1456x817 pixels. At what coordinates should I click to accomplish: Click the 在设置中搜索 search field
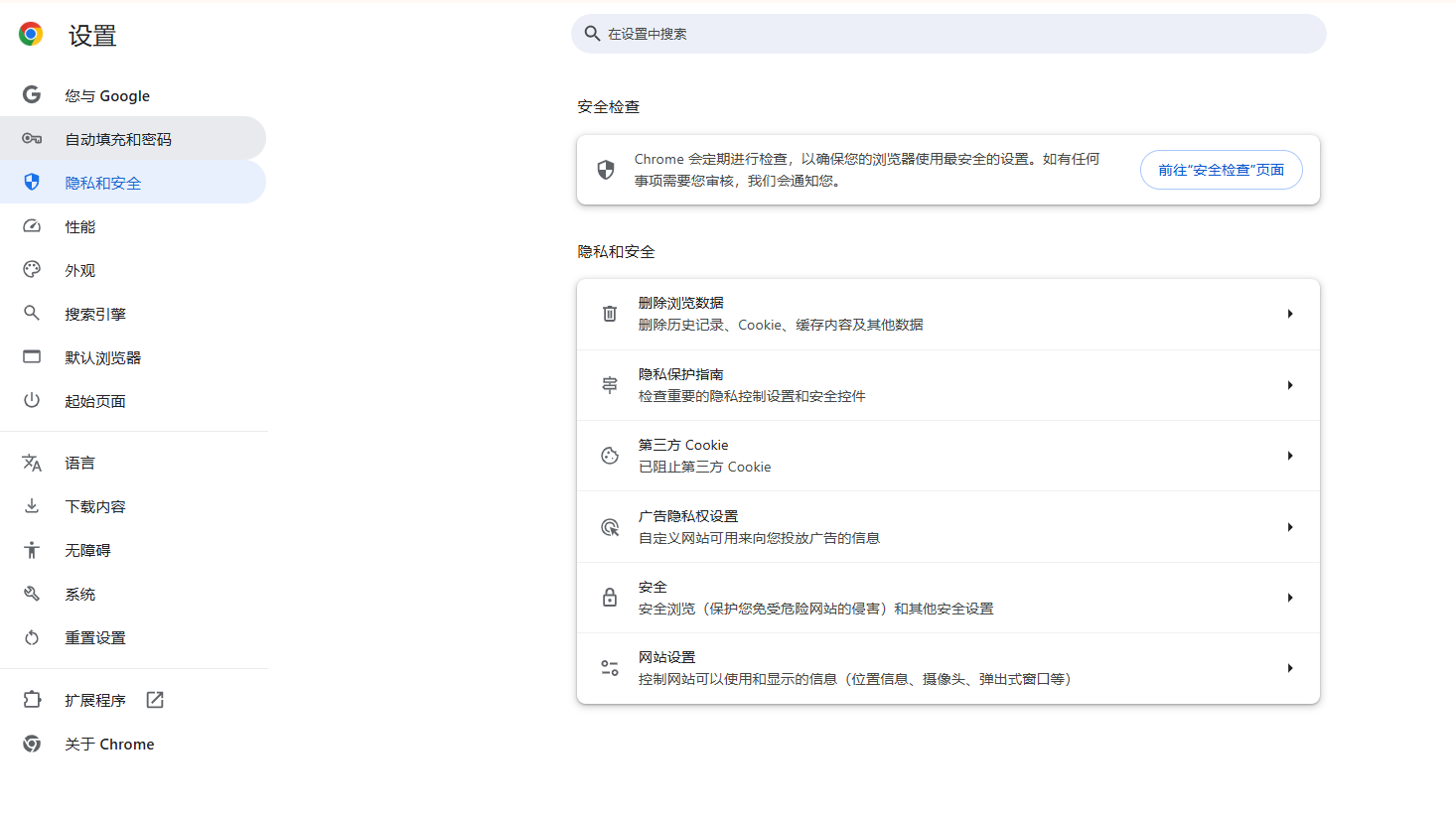pos(948,34)
